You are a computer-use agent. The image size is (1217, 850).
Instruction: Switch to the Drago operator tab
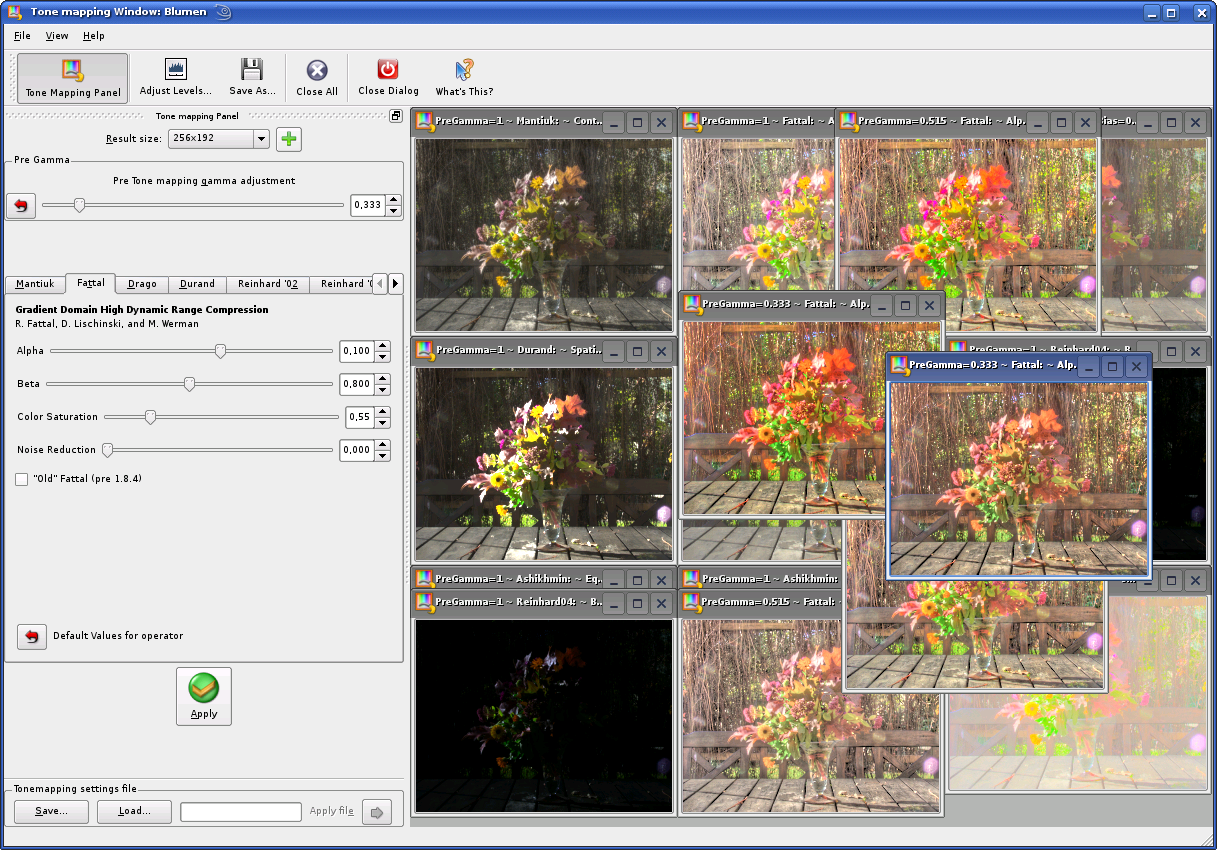tap(141, 284)
